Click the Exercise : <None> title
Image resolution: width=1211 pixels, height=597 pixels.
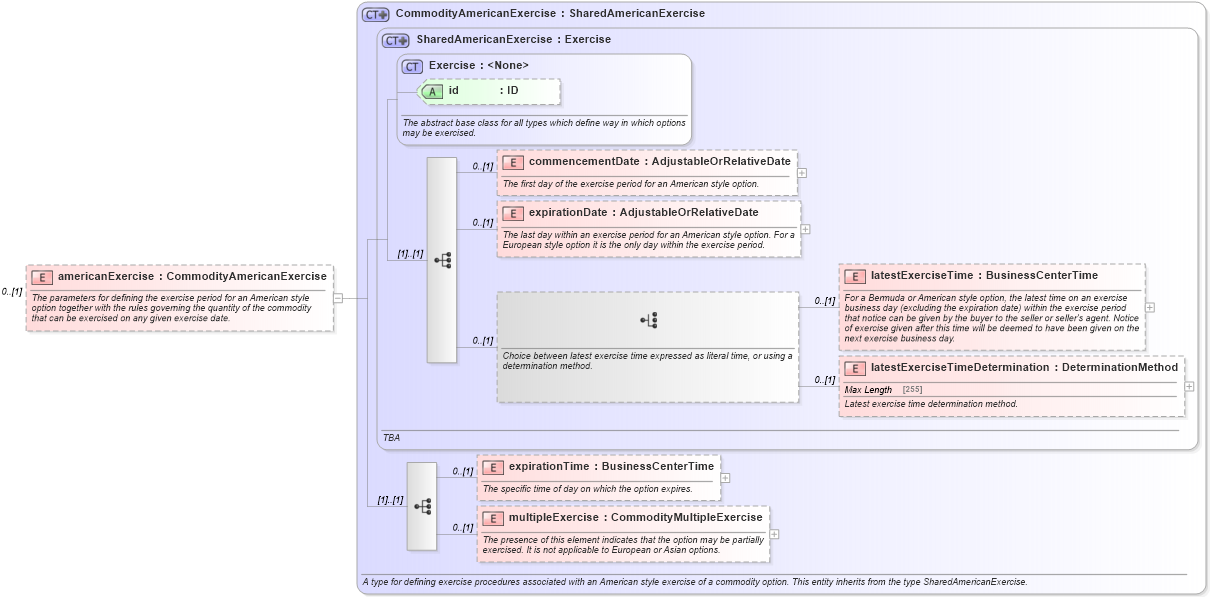click(x=479, y=66)
